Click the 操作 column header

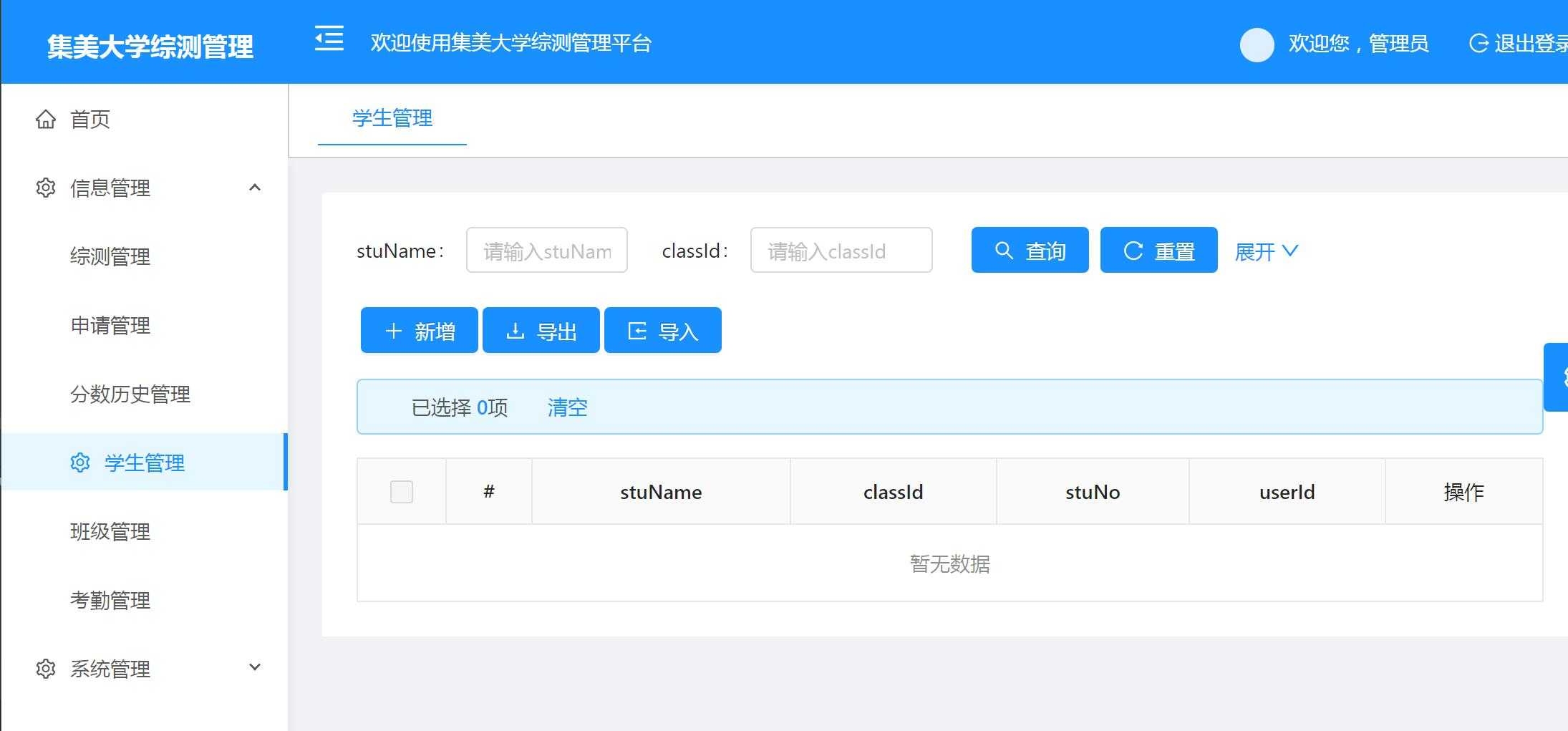coord(1463,492)
